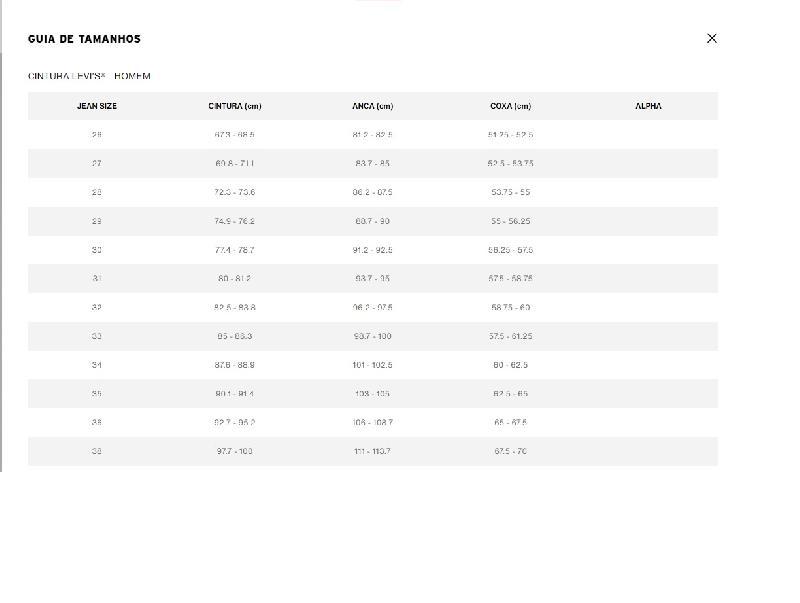The height and width of the screenshot is (603, 800).
Task: Close the Guia de Tamanhos dialog
Action: (x=712, y=38)
